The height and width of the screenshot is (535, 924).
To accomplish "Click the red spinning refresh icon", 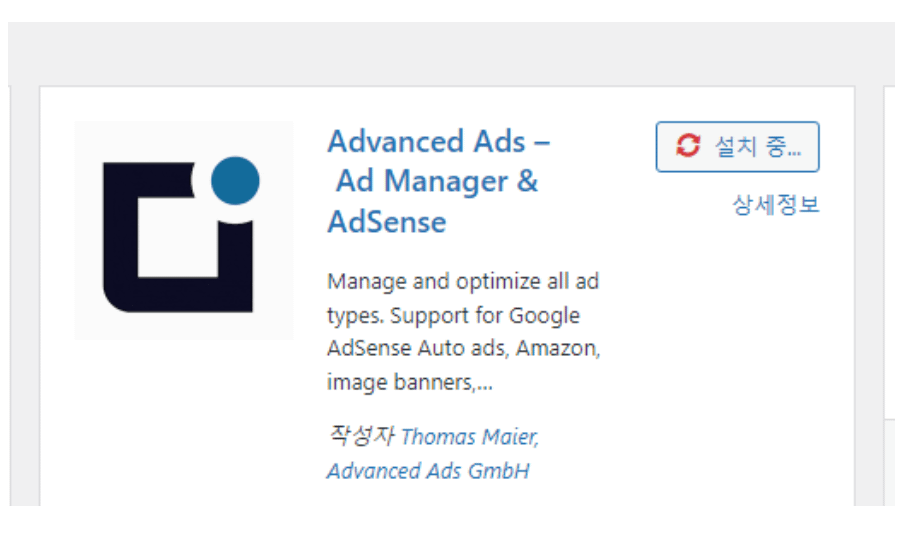I will [688, 147].
